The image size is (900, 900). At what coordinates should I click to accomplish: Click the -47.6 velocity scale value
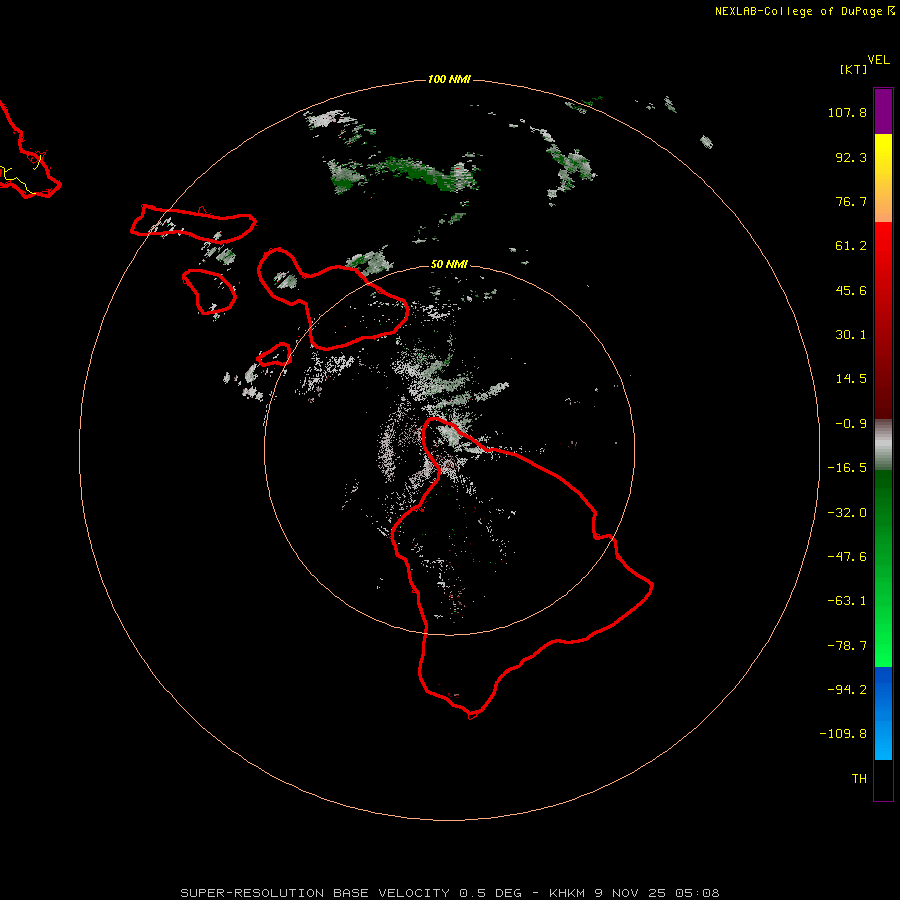click(x=847, y=557)
